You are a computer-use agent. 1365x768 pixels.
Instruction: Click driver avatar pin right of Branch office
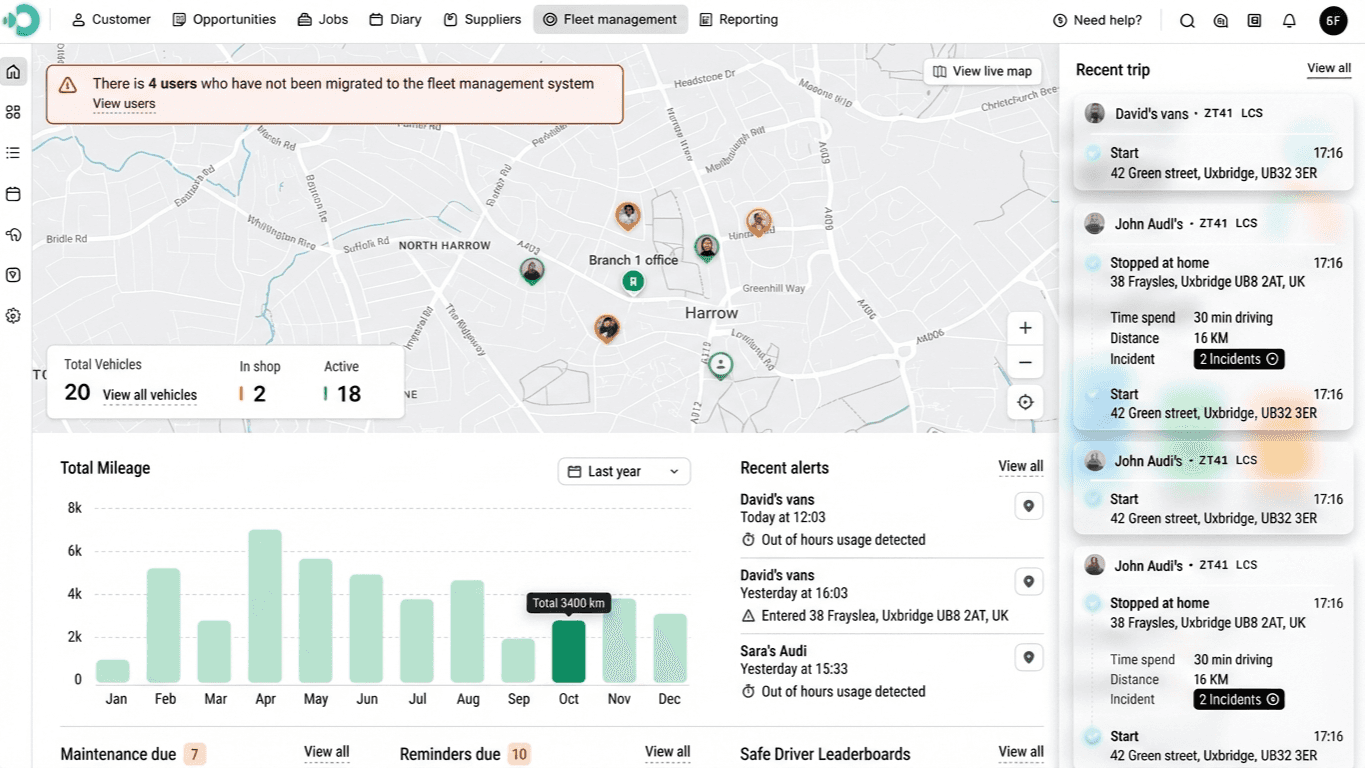click(707, 248)
